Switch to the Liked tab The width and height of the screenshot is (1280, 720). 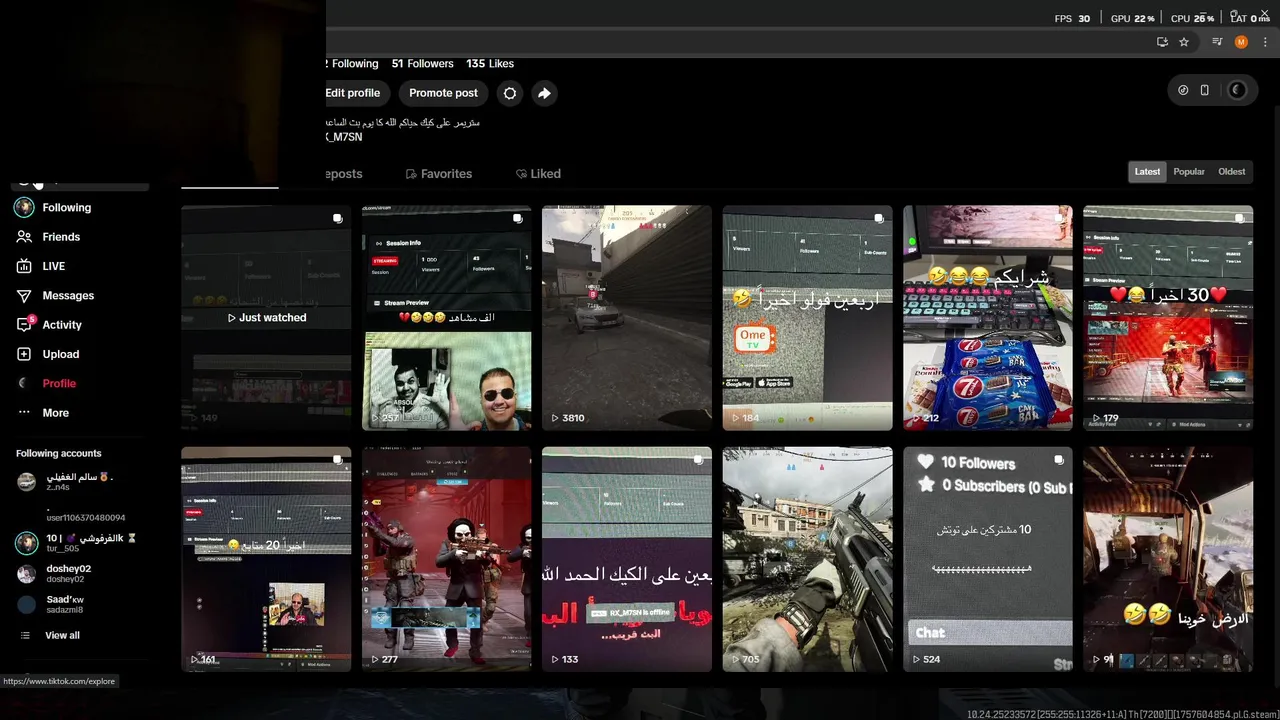pos(538,174)
